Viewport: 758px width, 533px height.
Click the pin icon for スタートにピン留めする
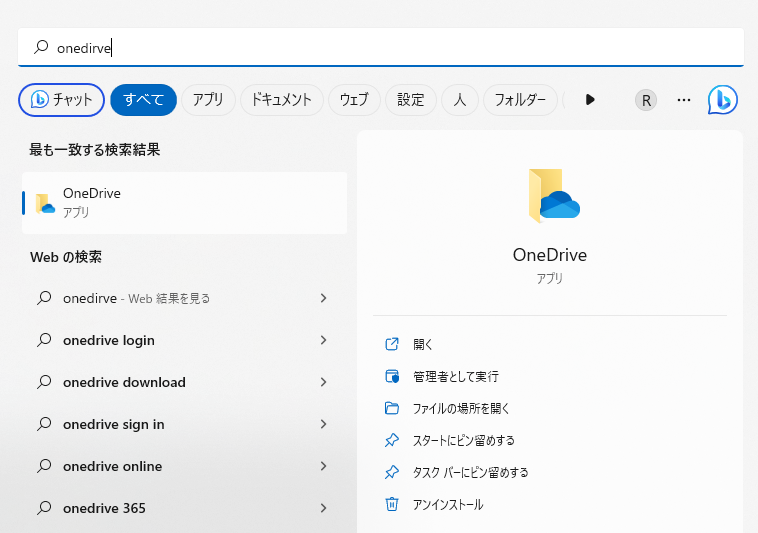392,440
